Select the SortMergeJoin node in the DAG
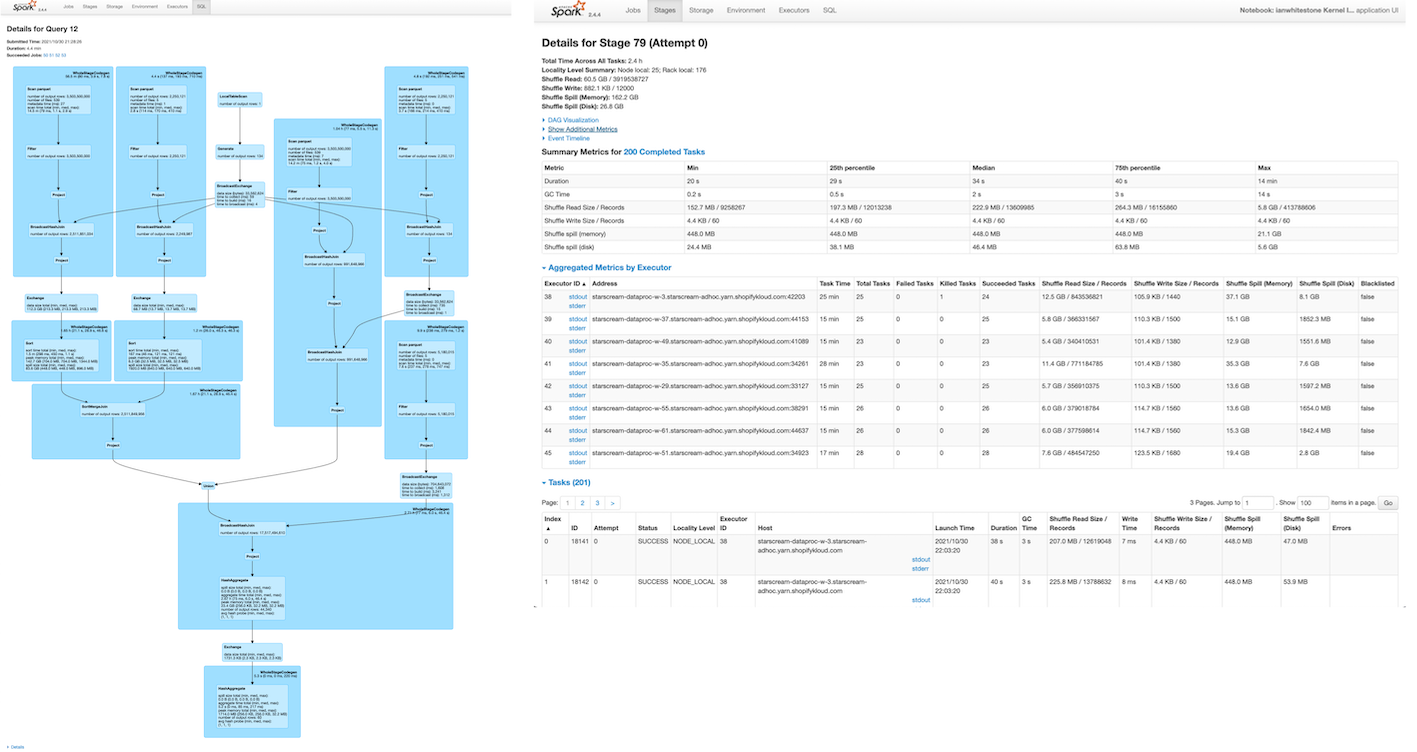This screenshot has height=752, width=1417. click(113, 411)
